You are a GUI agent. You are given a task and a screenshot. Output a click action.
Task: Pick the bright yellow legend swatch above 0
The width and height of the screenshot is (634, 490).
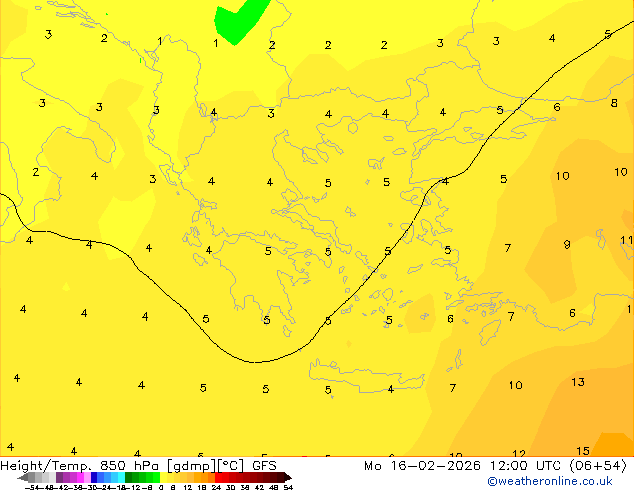tap(163, 477)
